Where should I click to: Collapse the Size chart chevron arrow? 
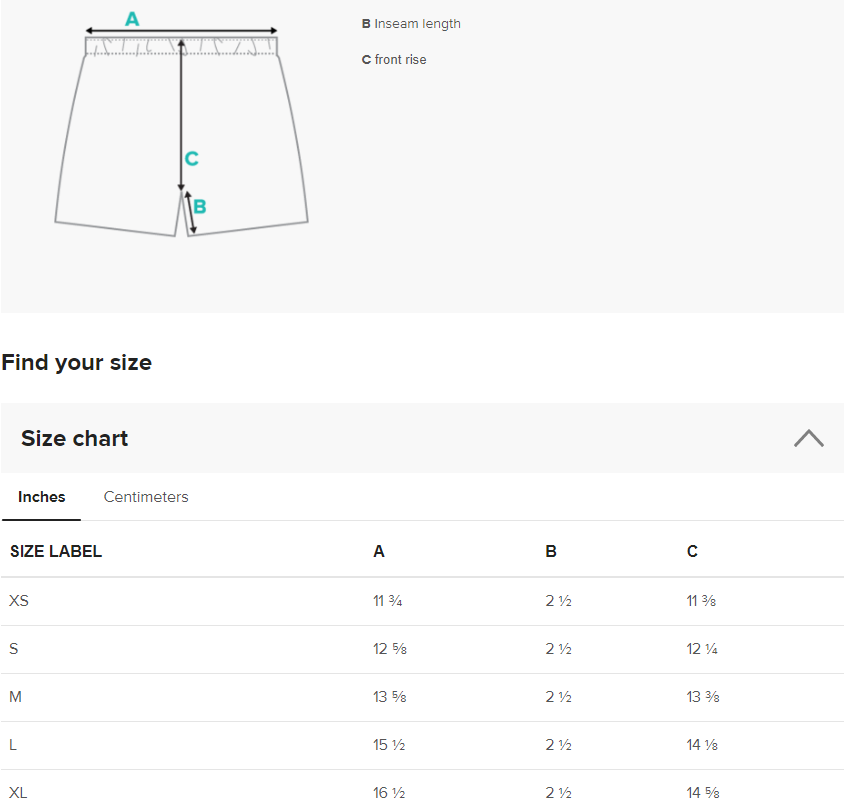point(808,438)
